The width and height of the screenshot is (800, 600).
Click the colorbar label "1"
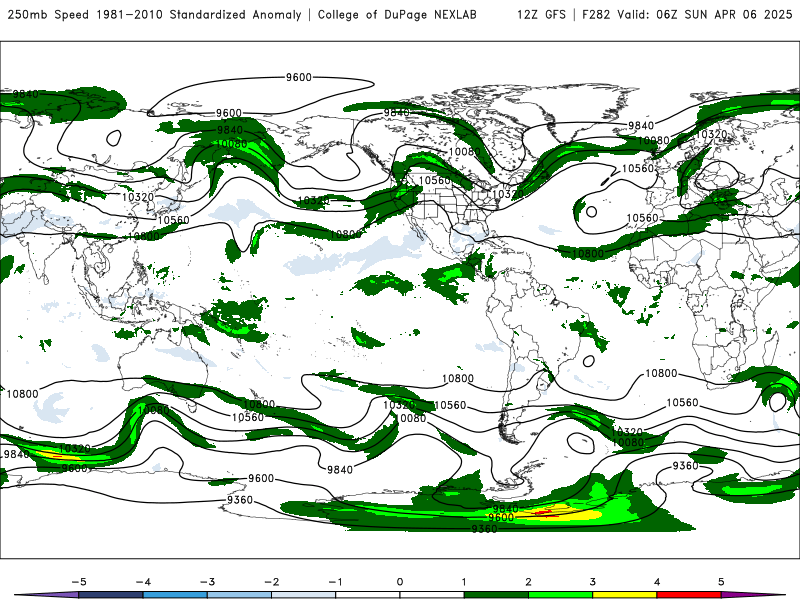pos(464,582)
